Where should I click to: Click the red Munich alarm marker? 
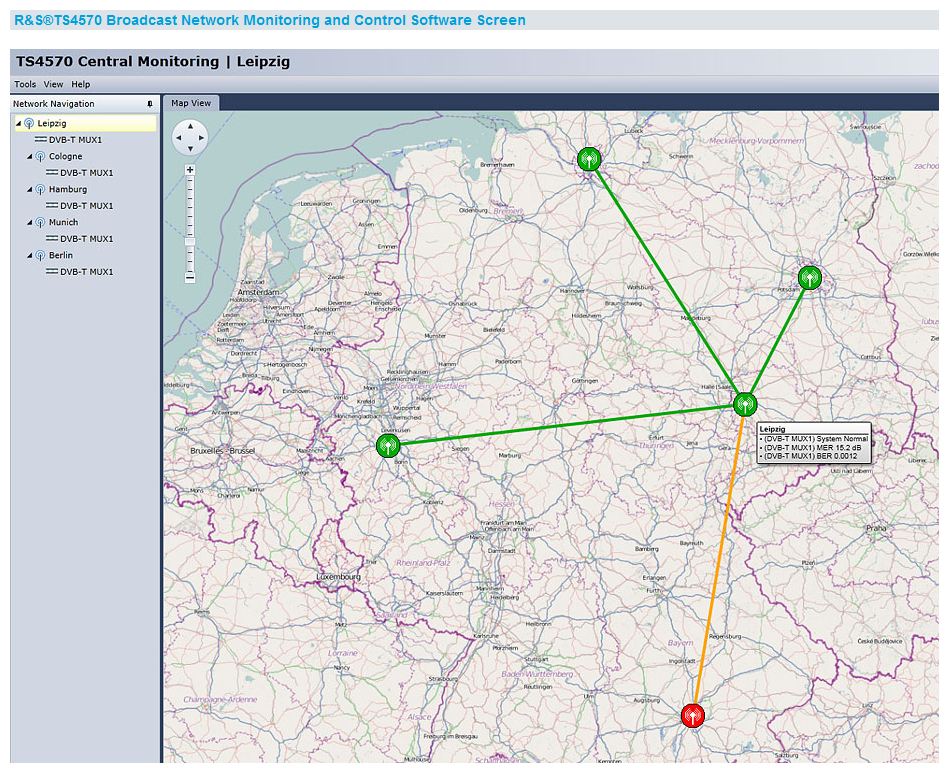coord(693,716)
